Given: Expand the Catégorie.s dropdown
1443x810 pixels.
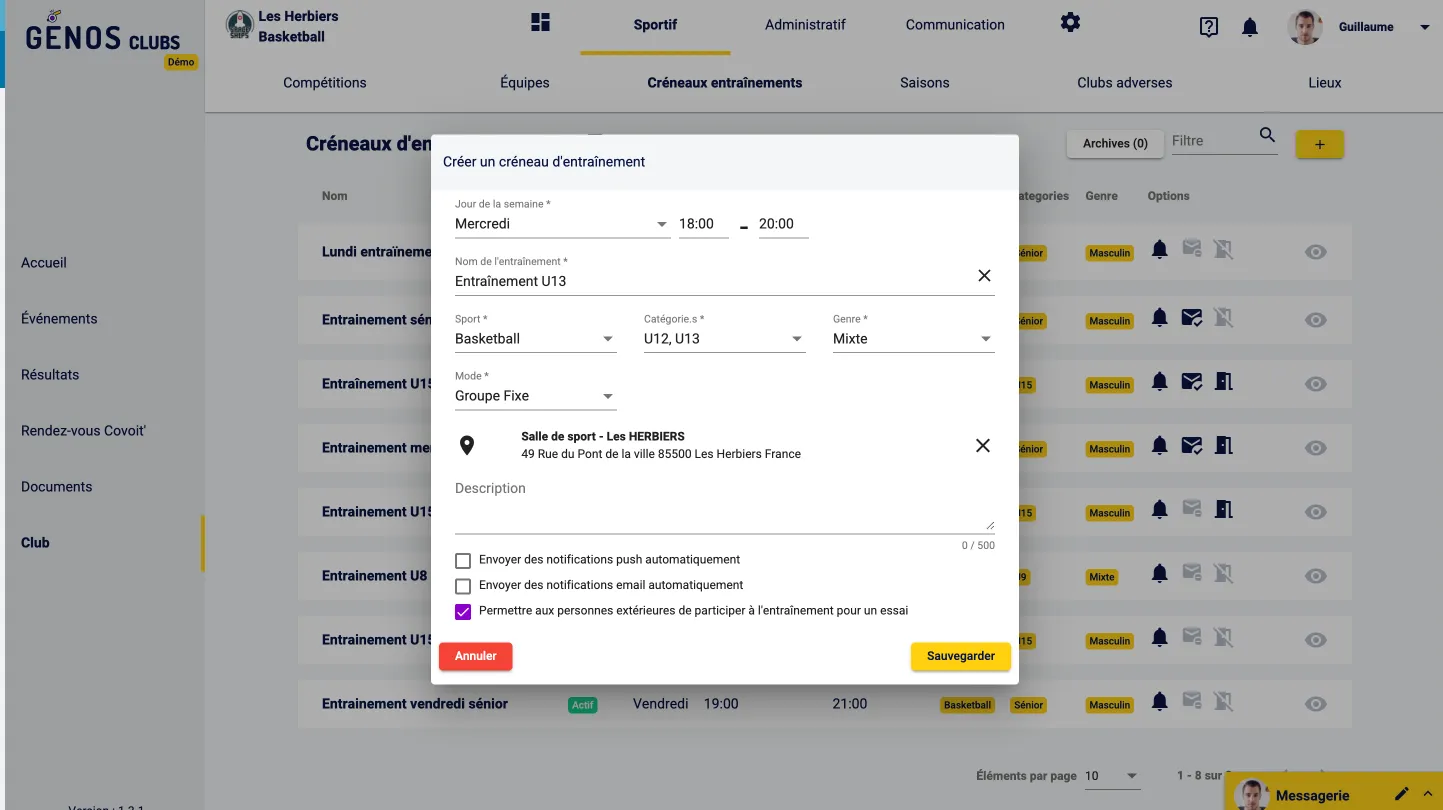Looking at the screenshot, I should click(724, 339).
